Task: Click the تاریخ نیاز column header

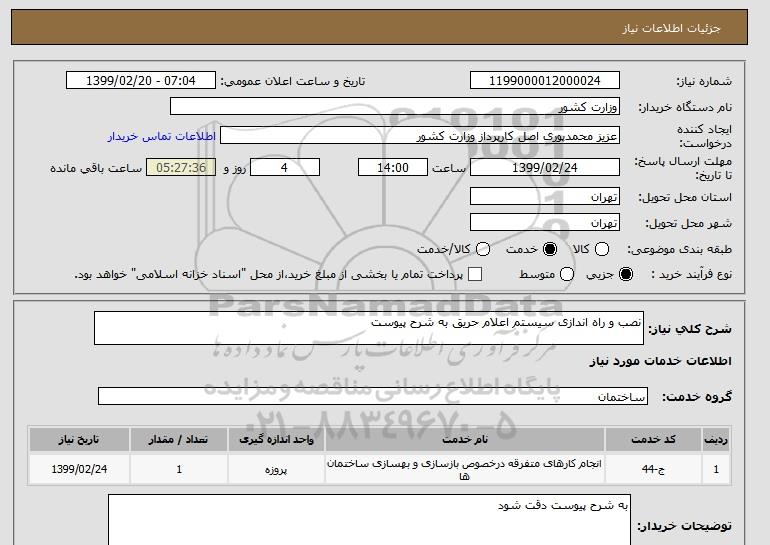Action: [79, 439]
